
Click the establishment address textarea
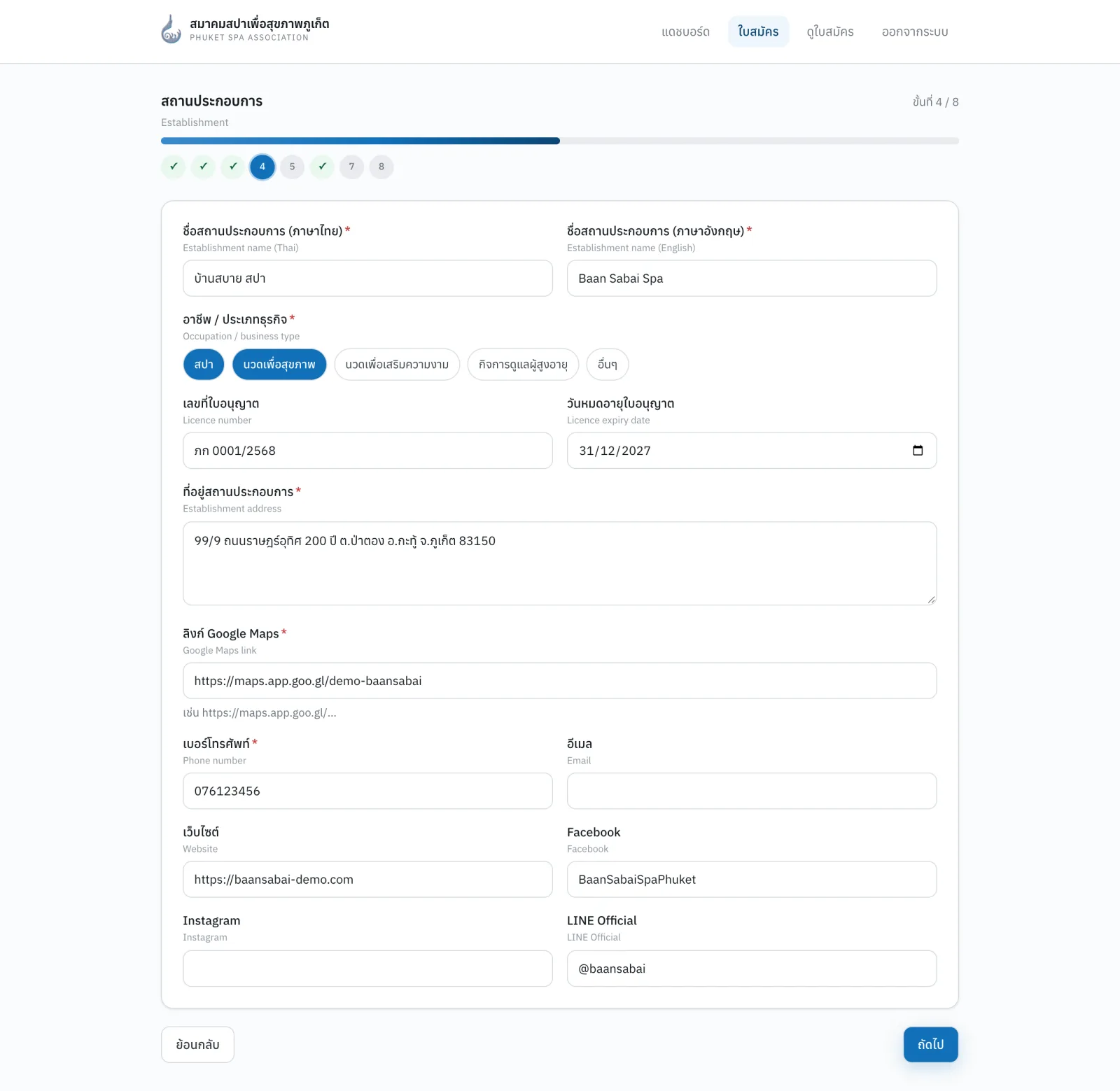(x=560, y=563)
